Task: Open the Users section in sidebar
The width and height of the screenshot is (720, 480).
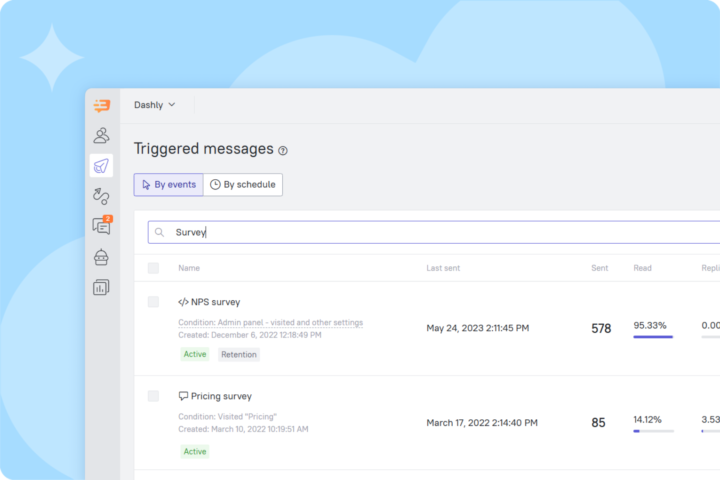Action: [101, 135]
